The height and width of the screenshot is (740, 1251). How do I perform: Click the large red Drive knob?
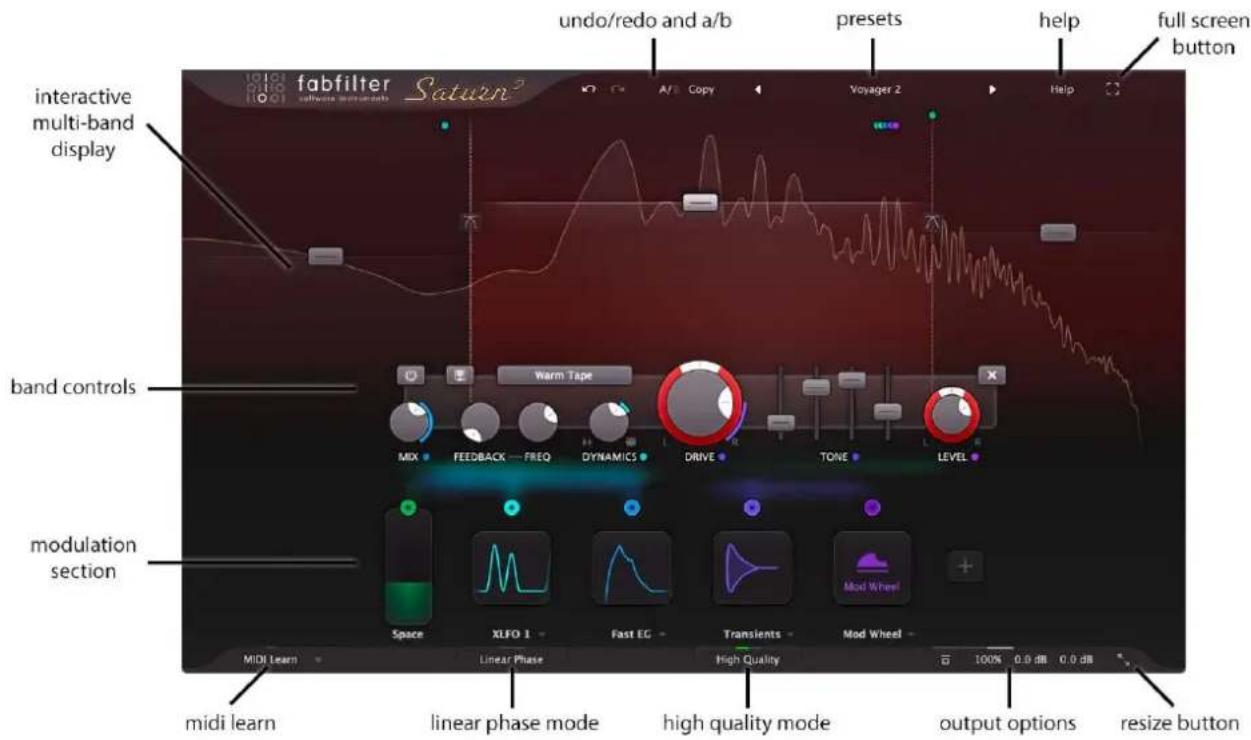pyautogui.click(x=699, y=404)
